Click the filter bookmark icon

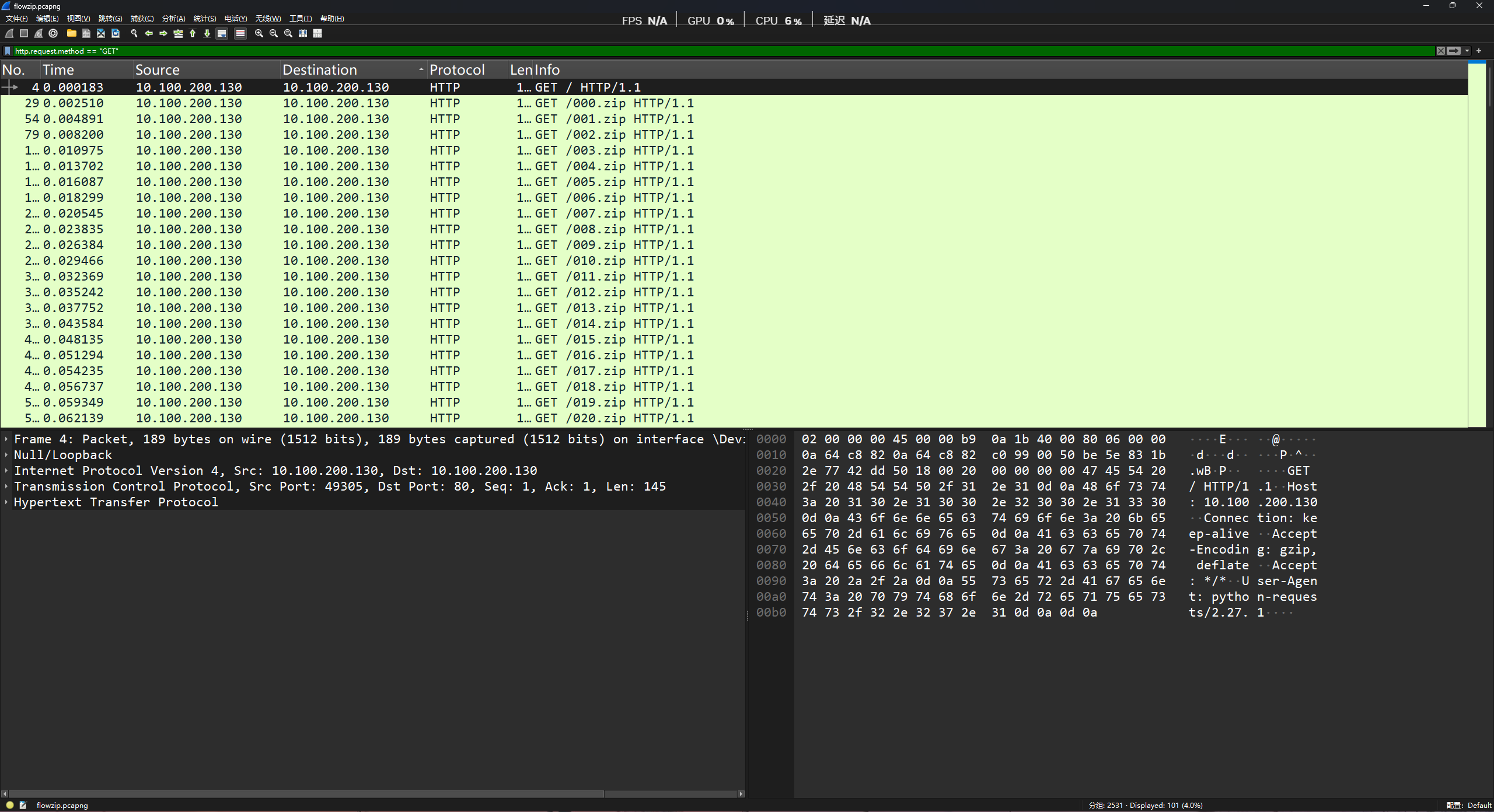point(8,51)
